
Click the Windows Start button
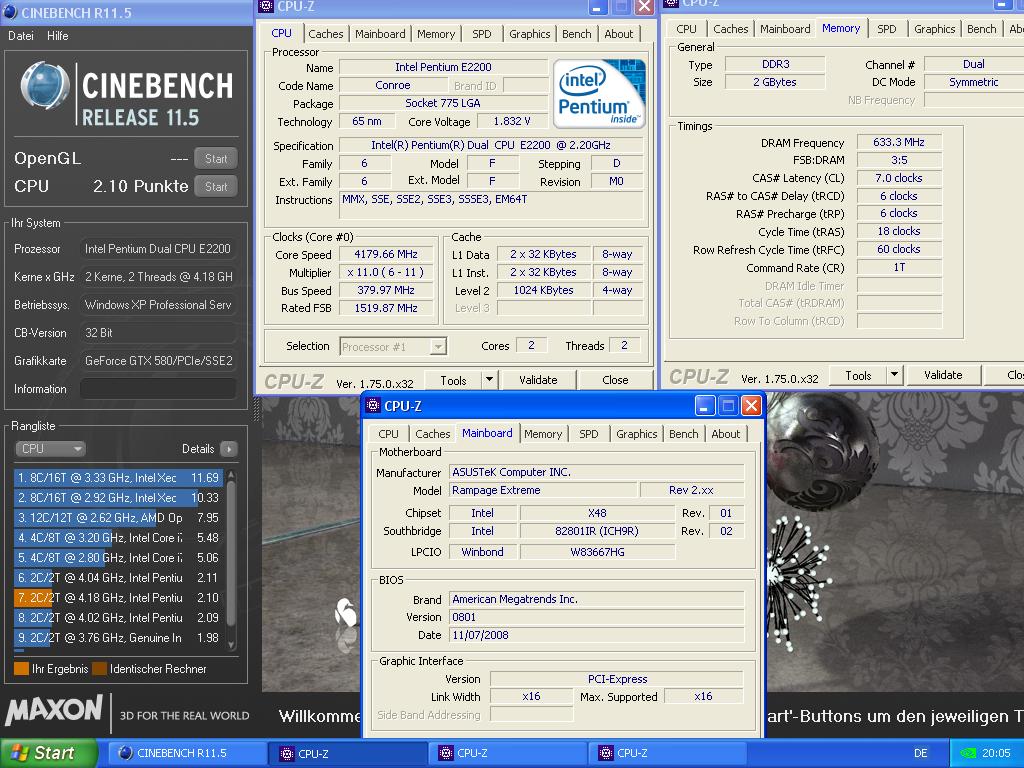click(x=49, y=753)
